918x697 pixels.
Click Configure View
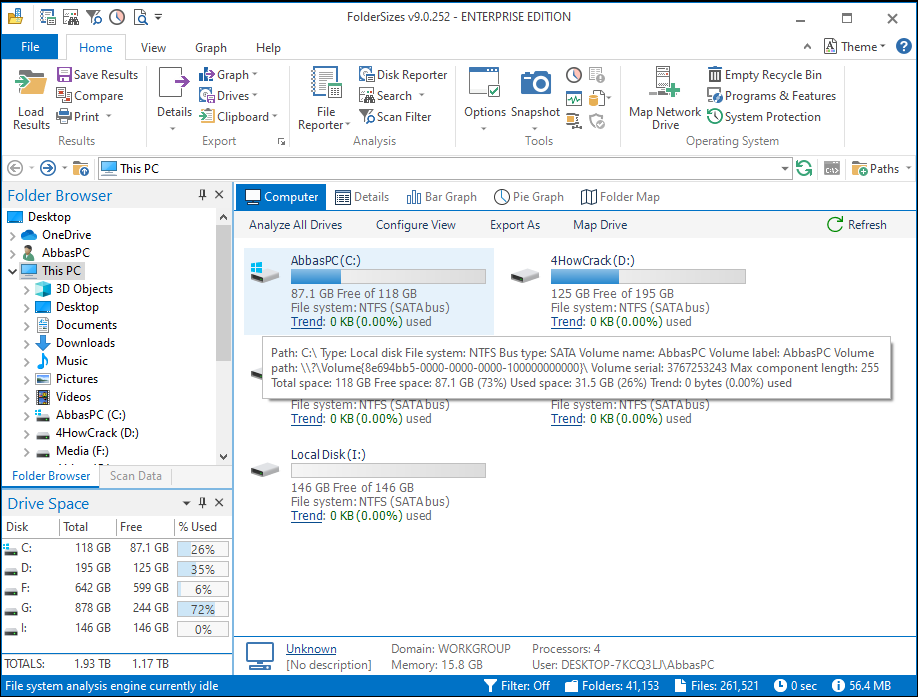pos(416,225)
